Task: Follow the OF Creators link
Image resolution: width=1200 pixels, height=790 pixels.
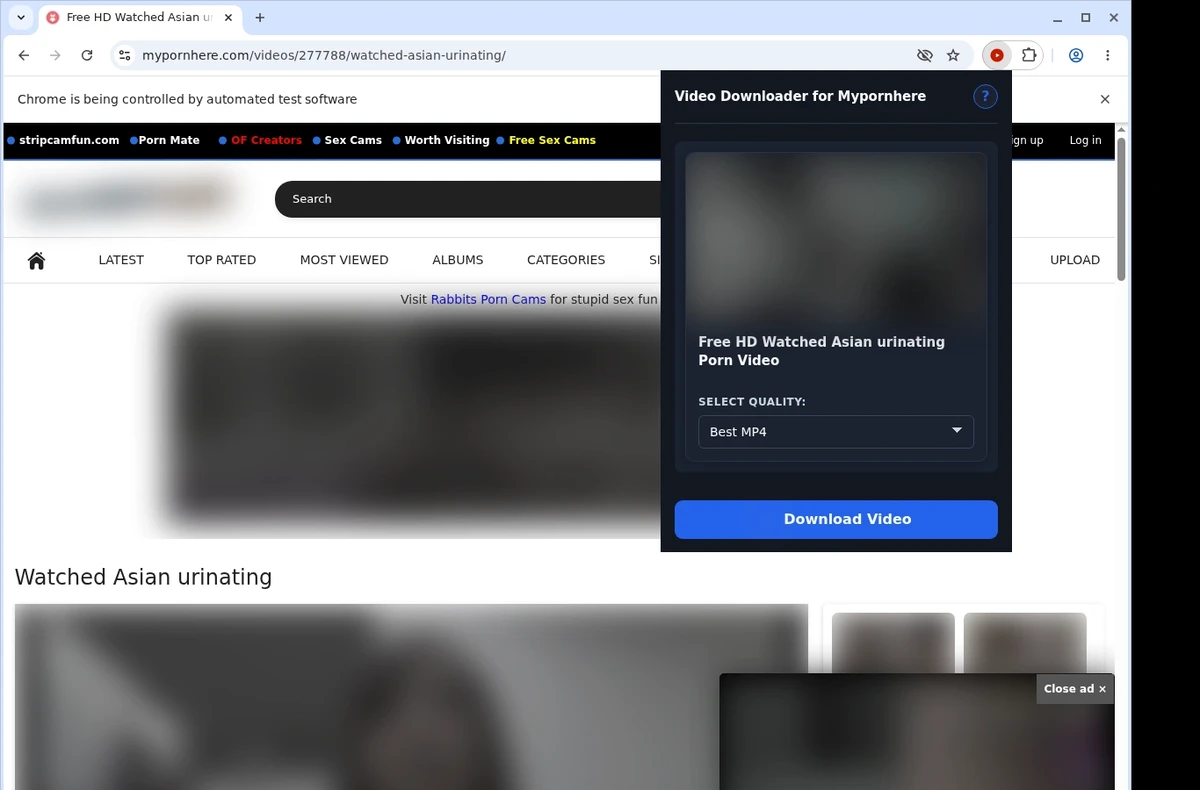Action: 266,140
